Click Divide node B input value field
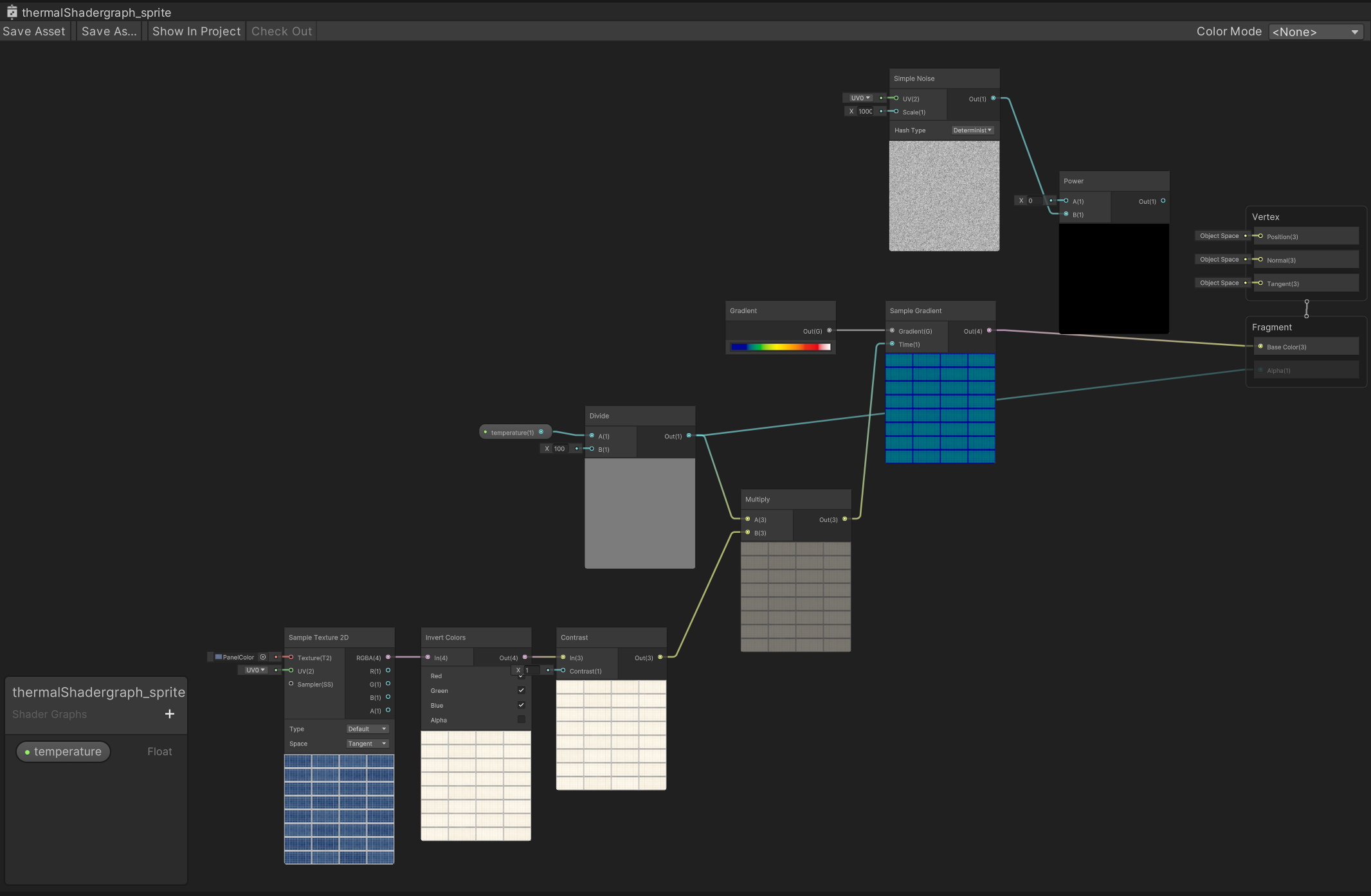1371x896 pixels. click(x=561, y=449)
